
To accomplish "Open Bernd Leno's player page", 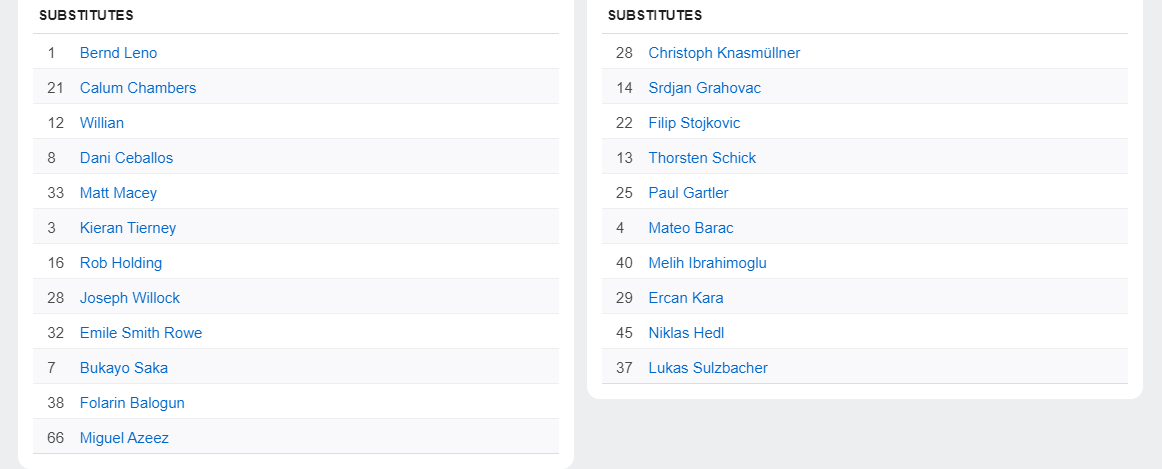I will [118, 53].
